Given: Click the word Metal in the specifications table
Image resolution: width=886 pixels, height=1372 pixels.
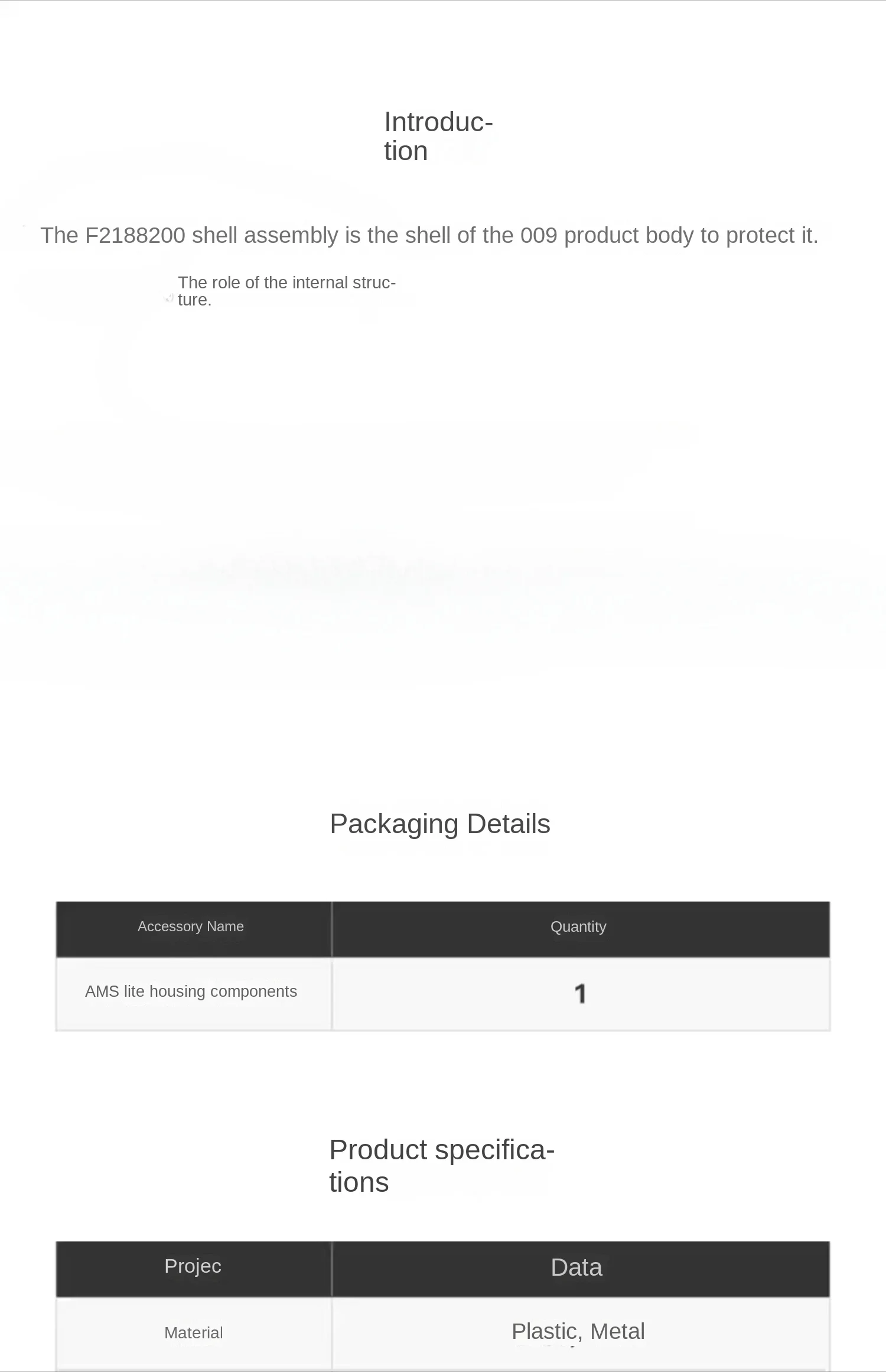Looking at the screenshot, I should 617,1332.
